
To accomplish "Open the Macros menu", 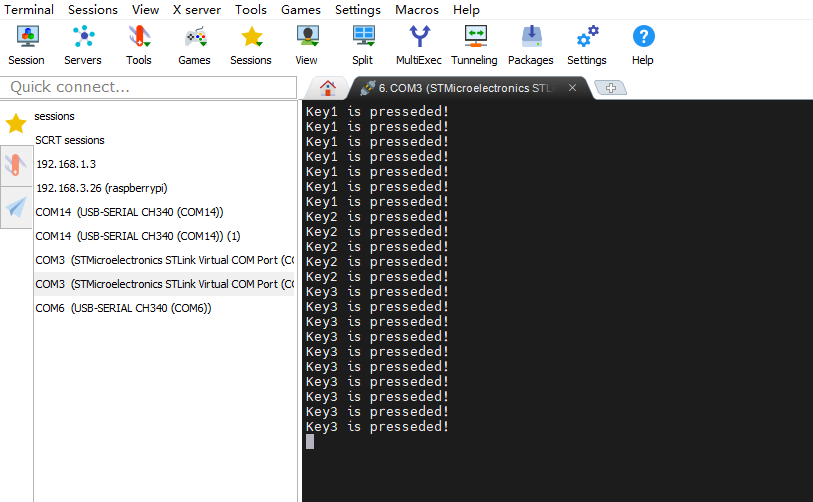I will pyautogui.click(x=416, y=10).
